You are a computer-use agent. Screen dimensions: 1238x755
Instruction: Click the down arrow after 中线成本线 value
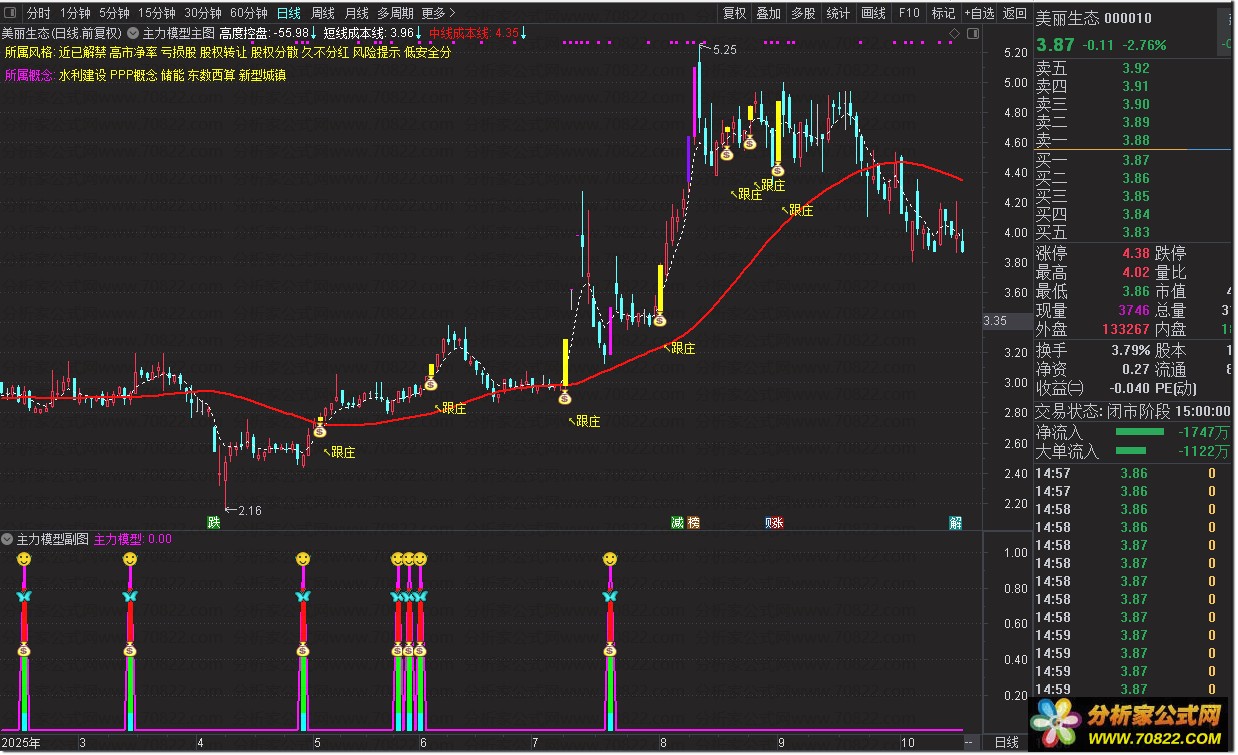tap(523, 33)
